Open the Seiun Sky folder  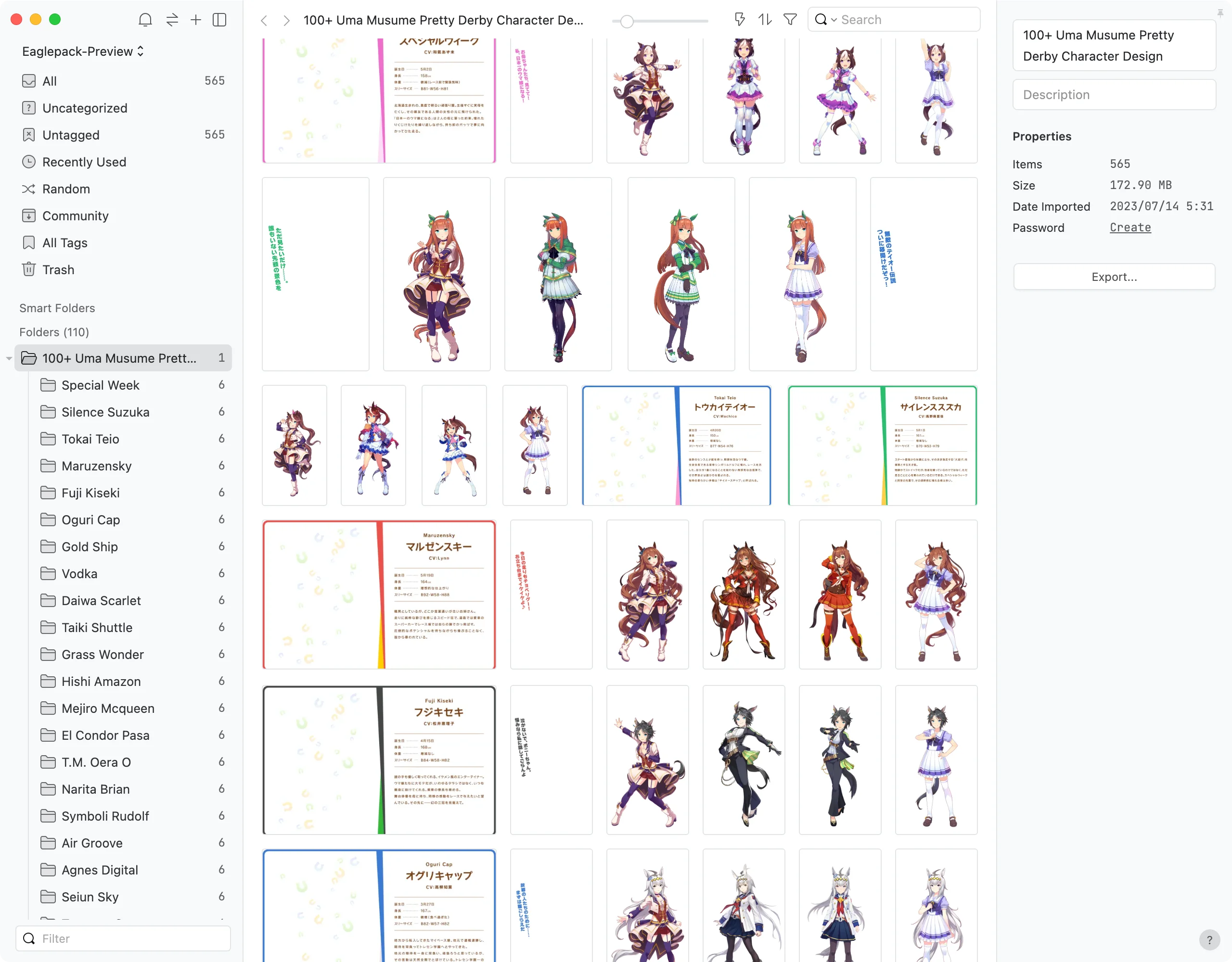point(132,897)
